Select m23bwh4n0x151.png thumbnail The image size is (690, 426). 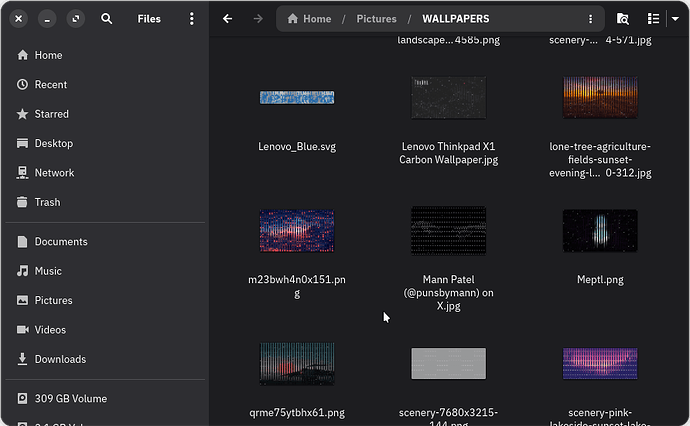pyautogui.click(x=297, y=231)
